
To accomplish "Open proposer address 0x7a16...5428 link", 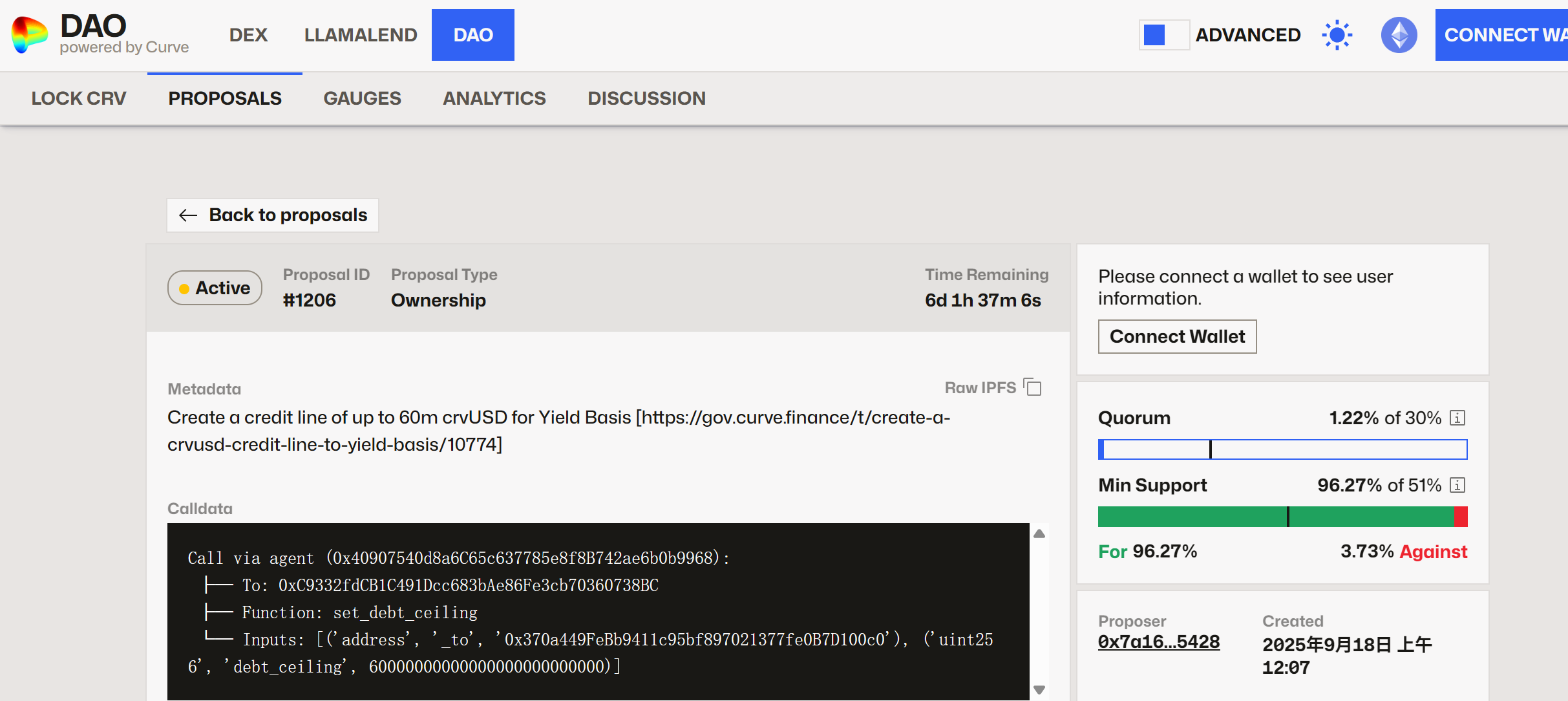I will tap(1158, 642).
